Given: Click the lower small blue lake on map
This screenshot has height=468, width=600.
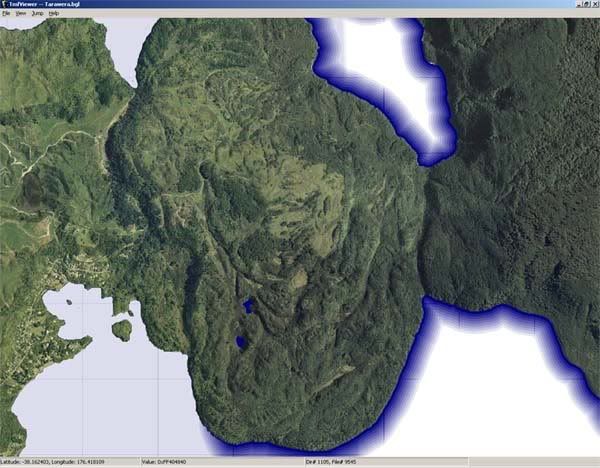Looking at the screenshot, I should [241, 342].
